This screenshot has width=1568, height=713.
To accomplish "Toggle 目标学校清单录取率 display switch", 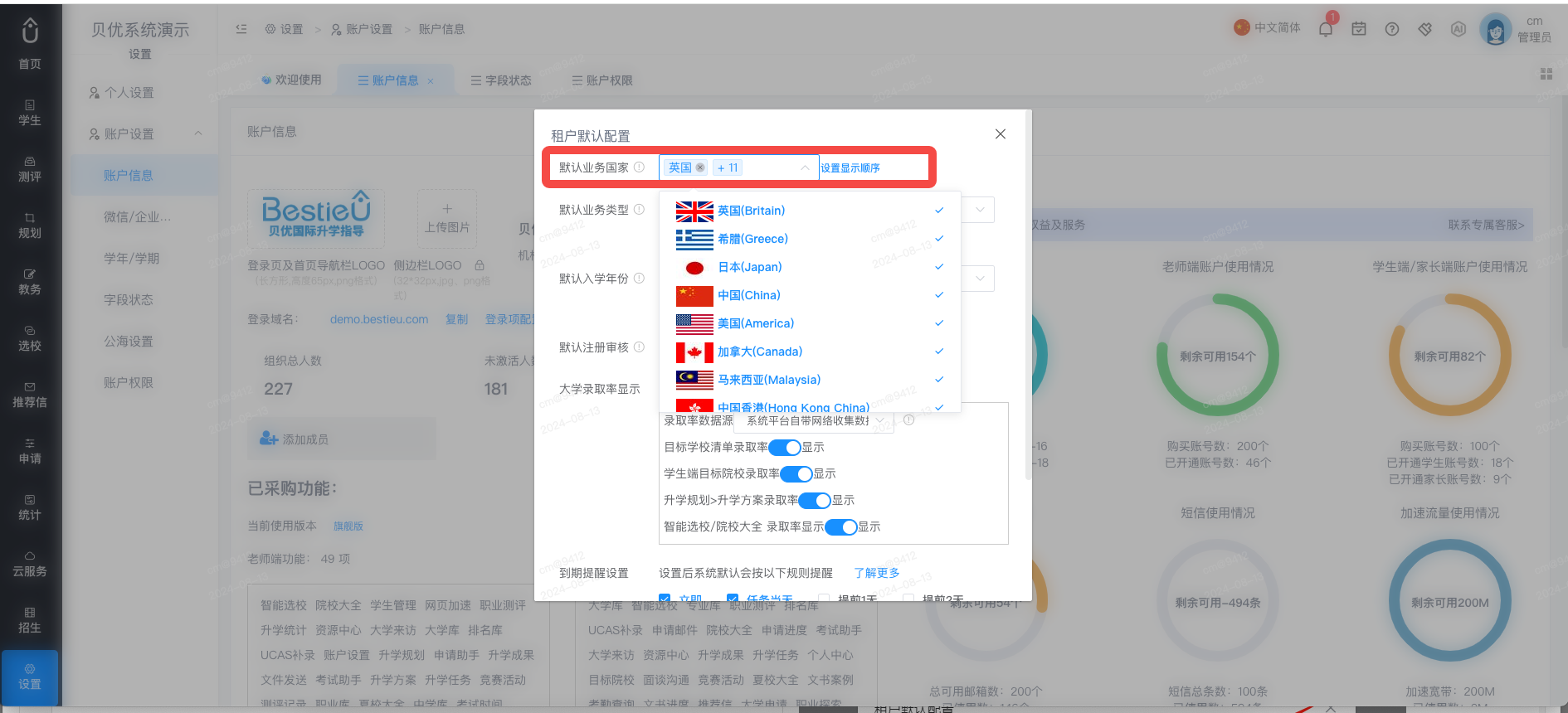I will [x=784, y=448].
